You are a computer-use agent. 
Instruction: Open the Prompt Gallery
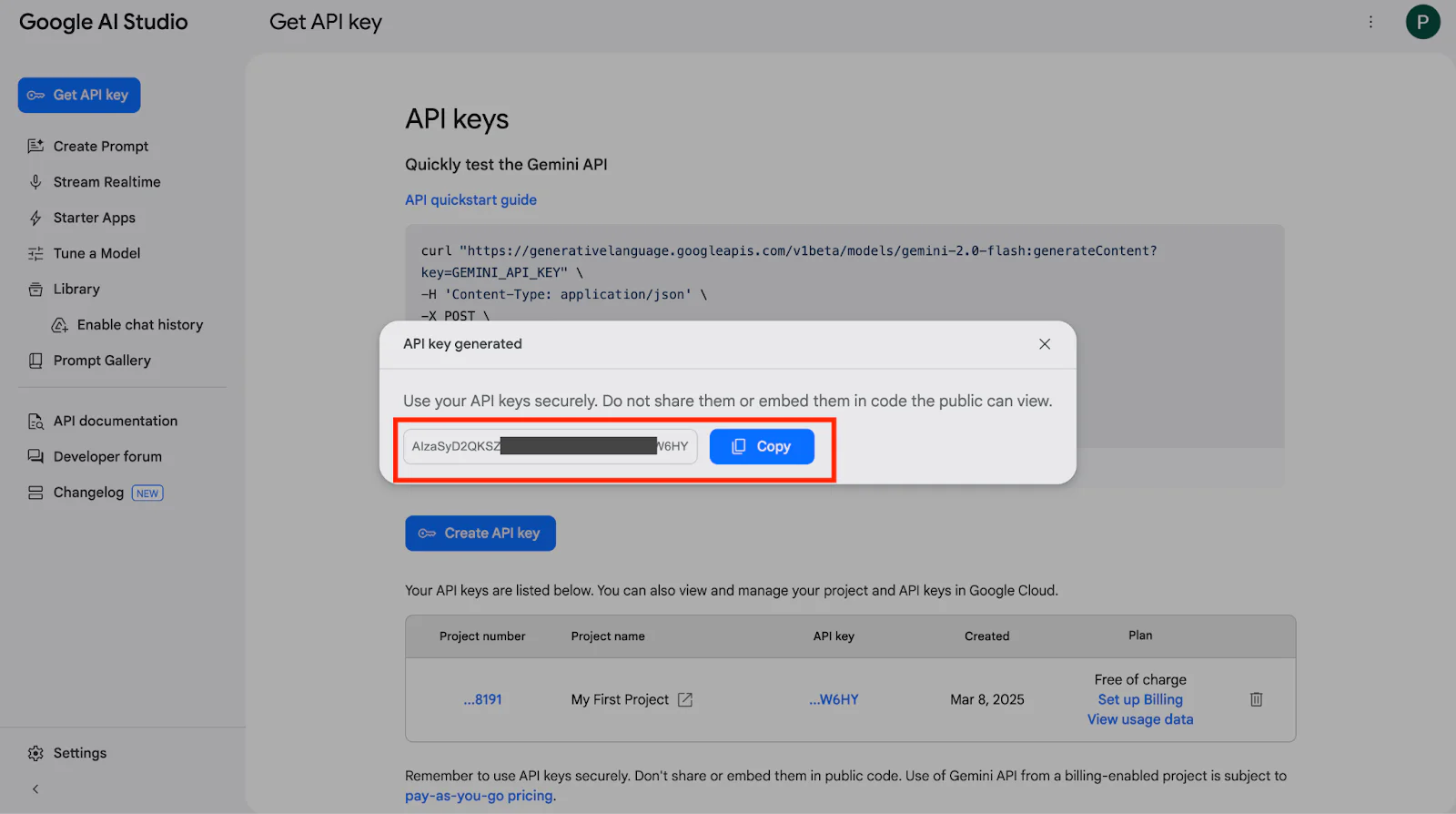coord(102,361)
